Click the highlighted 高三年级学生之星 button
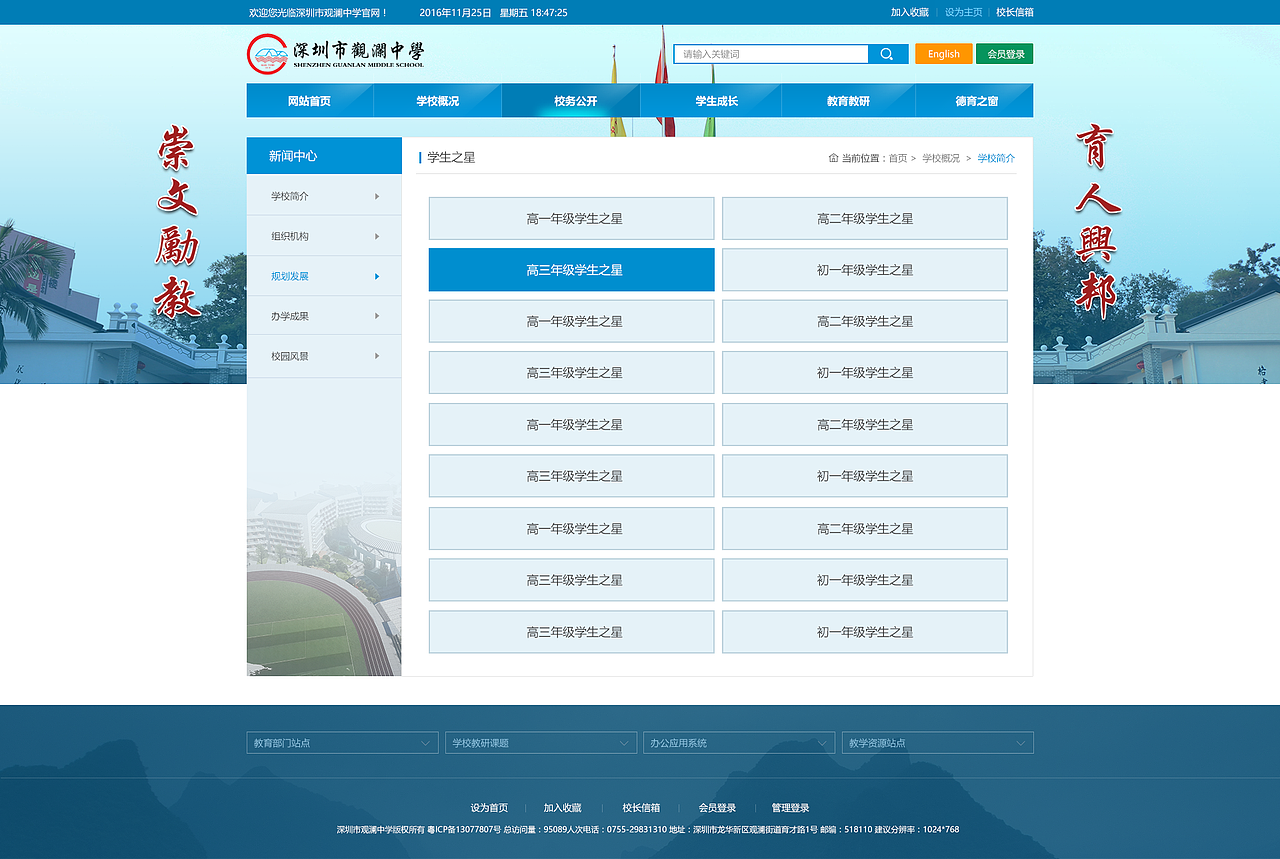 pos(571,269)
